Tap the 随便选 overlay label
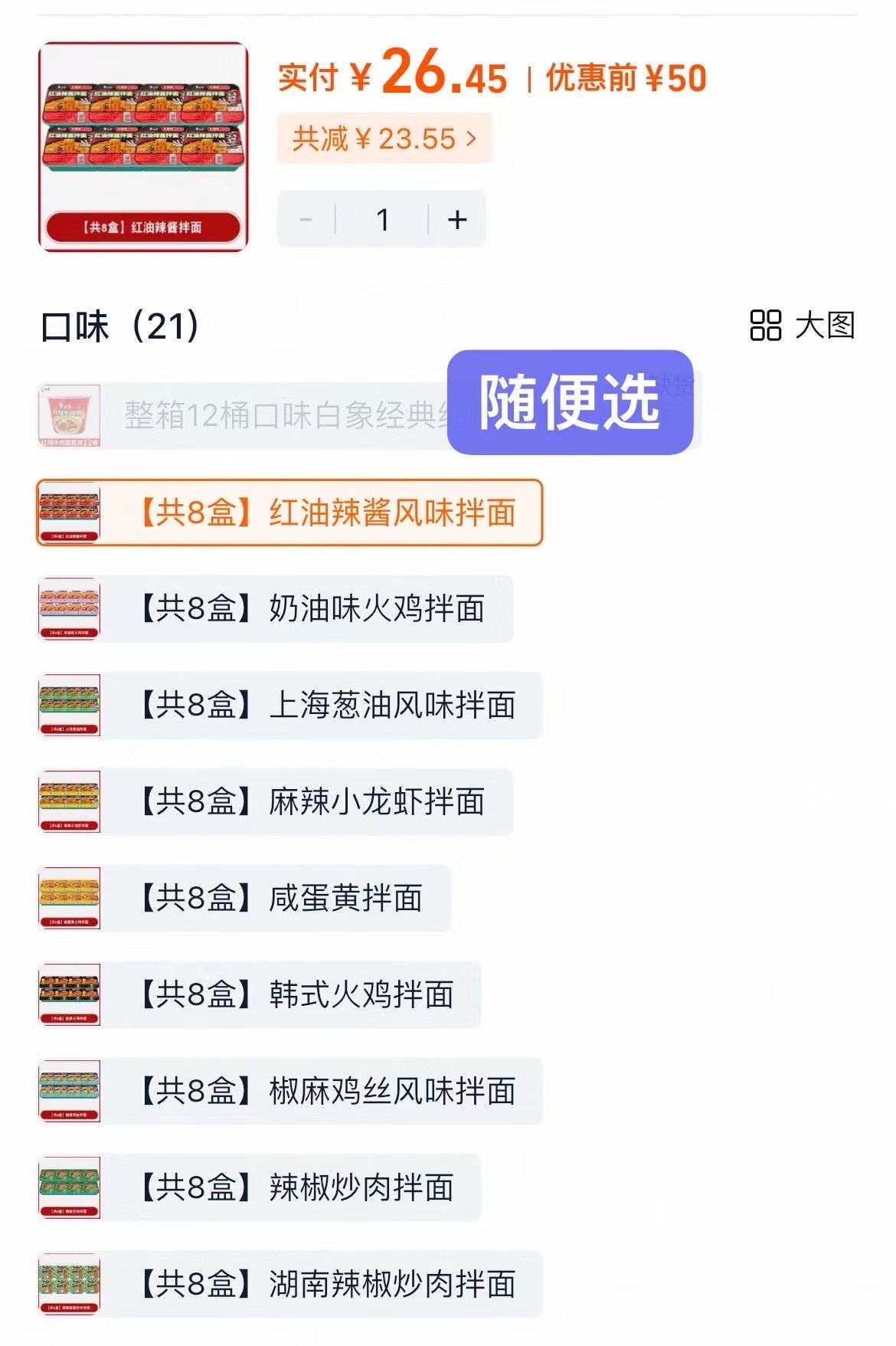The width and height of the screenshot is (896, 1346). point(570,402)
